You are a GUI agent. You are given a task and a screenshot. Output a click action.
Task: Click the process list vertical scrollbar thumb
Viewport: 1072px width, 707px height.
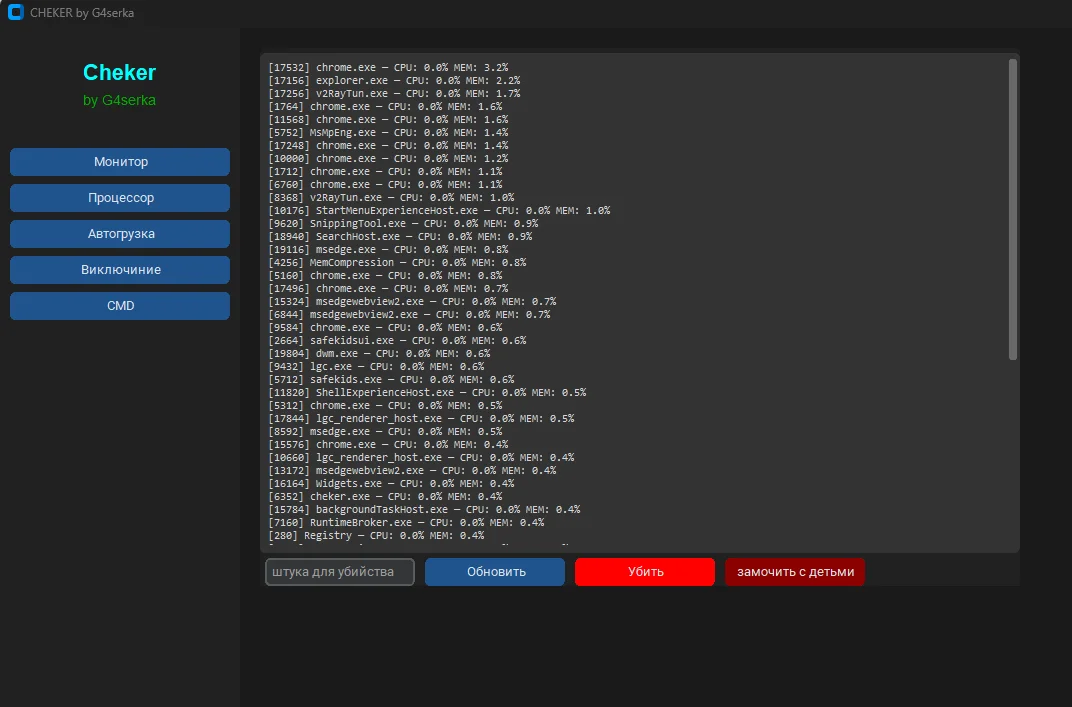(x=1013, y=210)
